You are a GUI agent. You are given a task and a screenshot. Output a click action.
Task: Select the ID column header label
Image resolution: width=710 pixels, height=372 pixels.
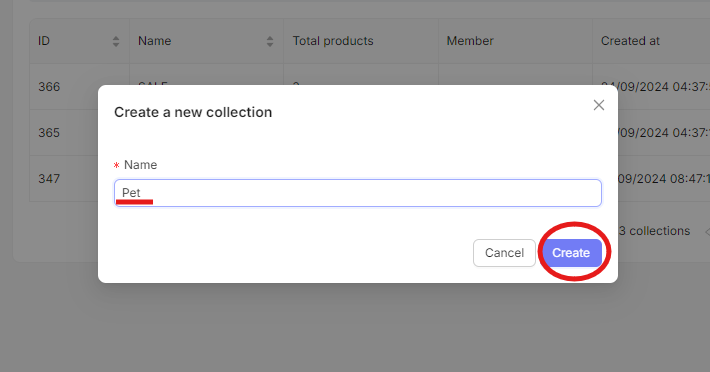click(44, 41)
